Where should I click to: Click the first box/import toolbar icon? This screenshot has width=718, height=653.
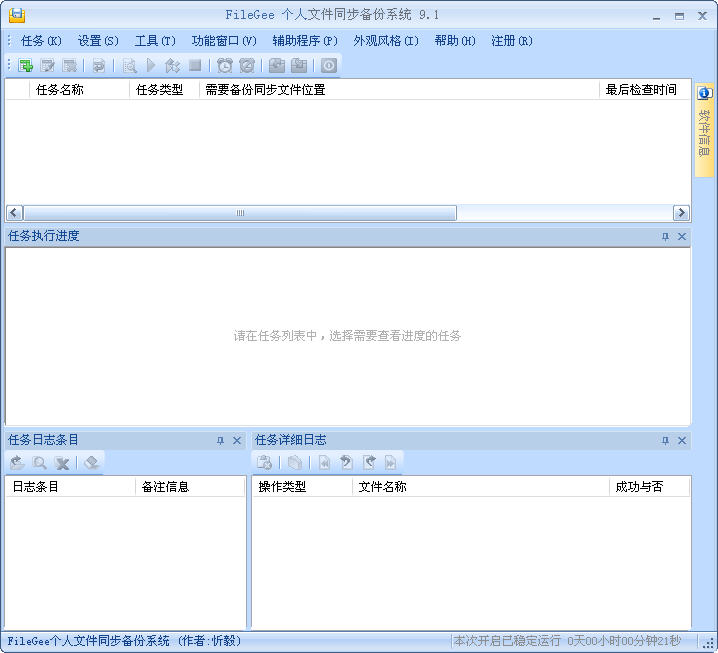[277, 65]
